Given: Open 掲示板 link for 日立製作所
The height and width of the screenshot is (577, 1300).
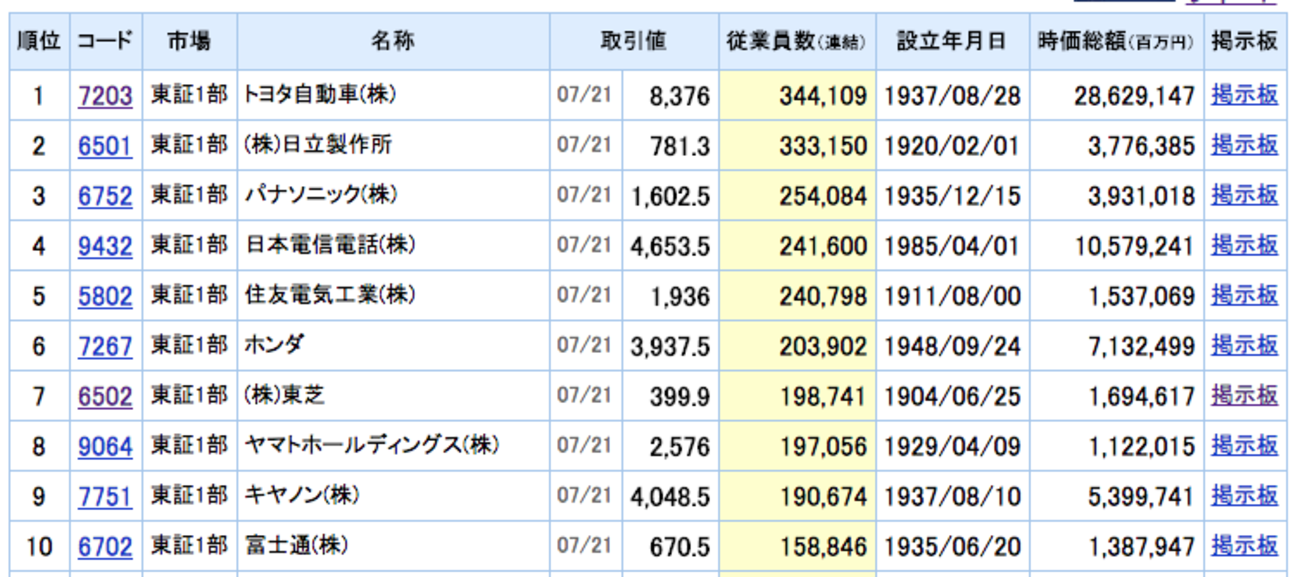Looking at the screenshot, I should point(1244,145).
